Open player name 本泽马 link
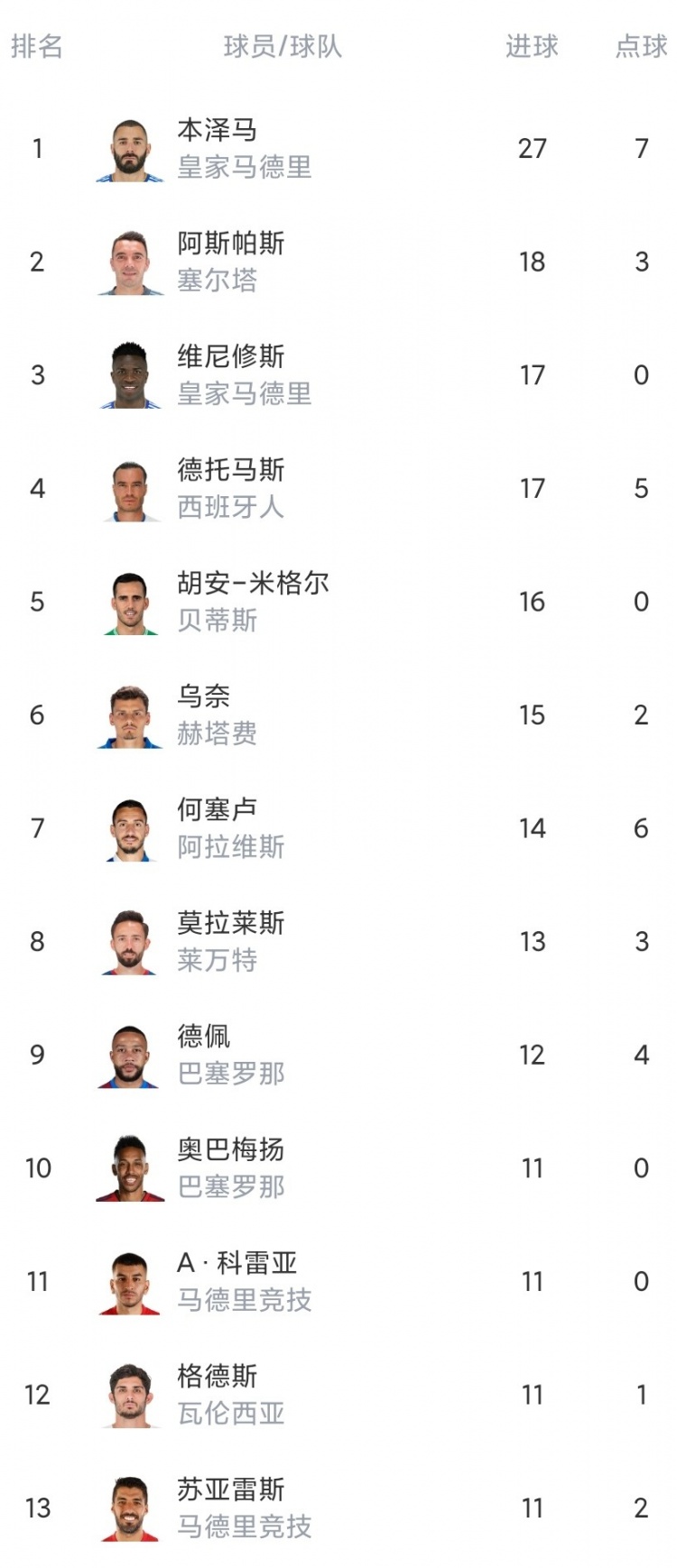This screenshot has width=677, height=1568. (x=218, y=130)
